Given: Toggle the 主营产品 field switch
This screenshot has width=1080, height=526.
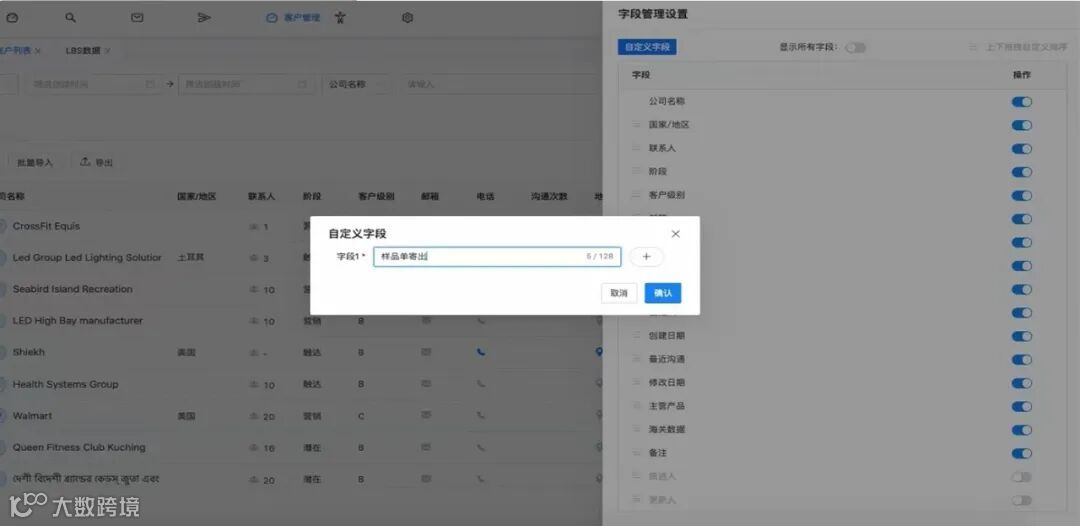Looking at the screenshot, I should (1021, 406).
